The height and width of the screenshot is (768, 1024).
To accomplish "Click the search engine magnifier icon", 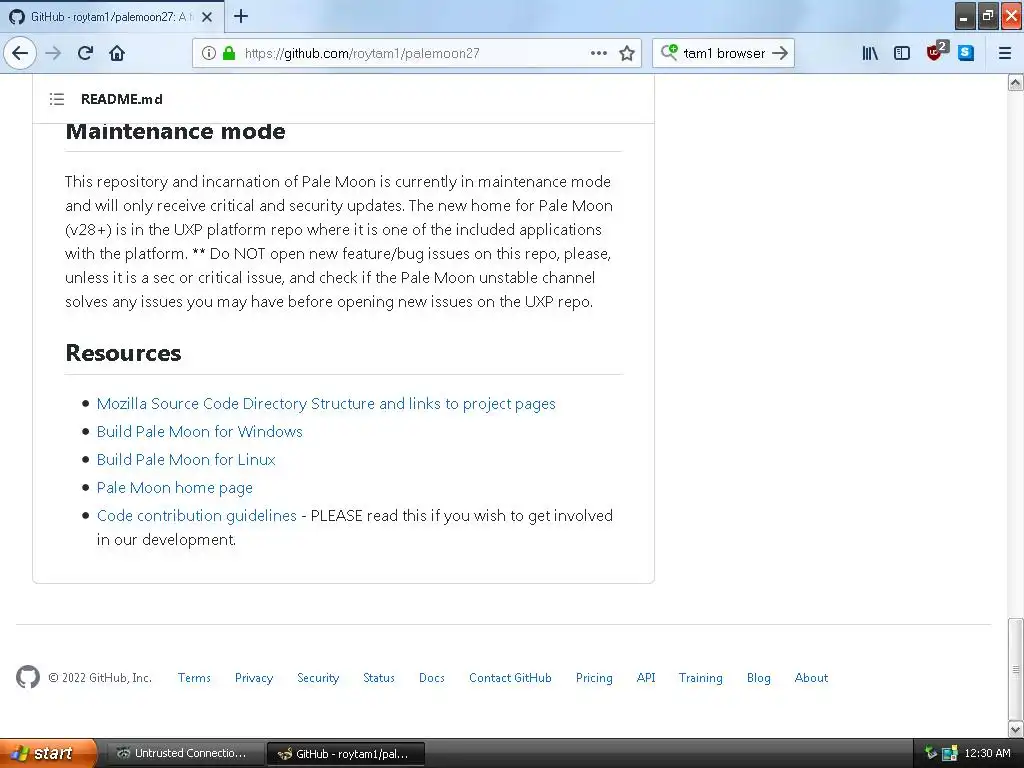I will 669,52.
